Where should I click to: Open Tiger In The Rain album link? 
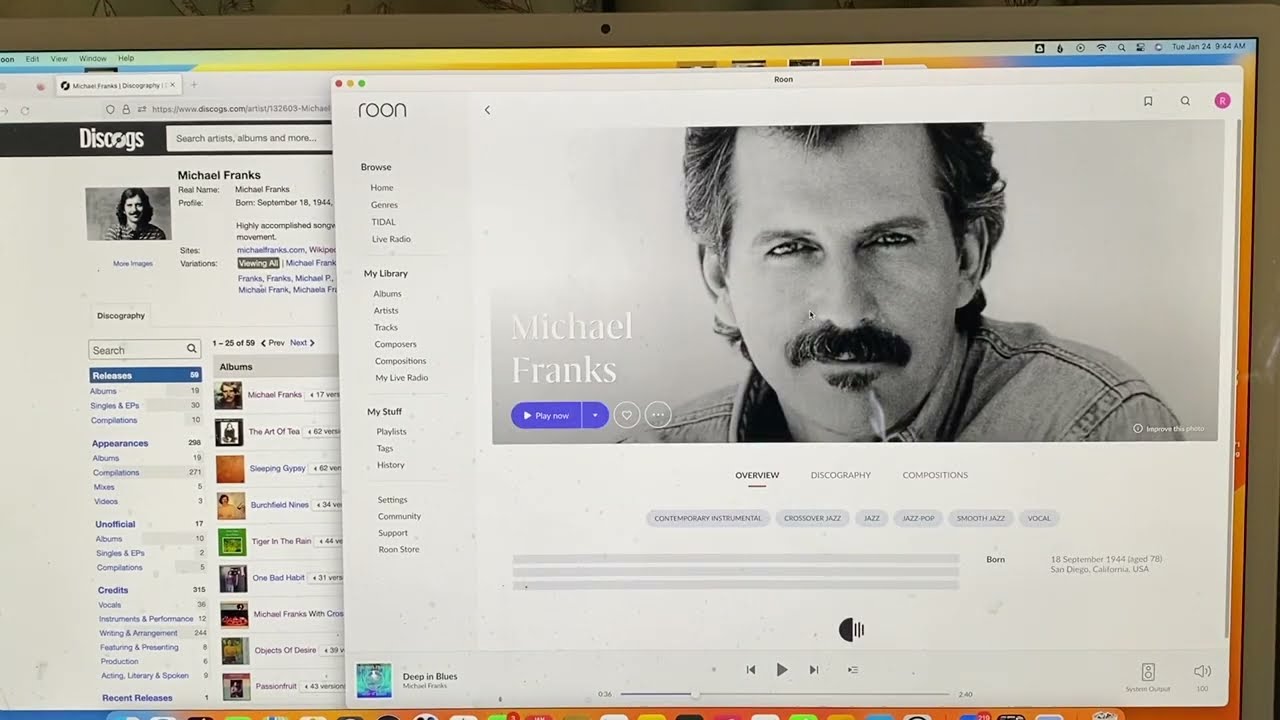point(281,541)
